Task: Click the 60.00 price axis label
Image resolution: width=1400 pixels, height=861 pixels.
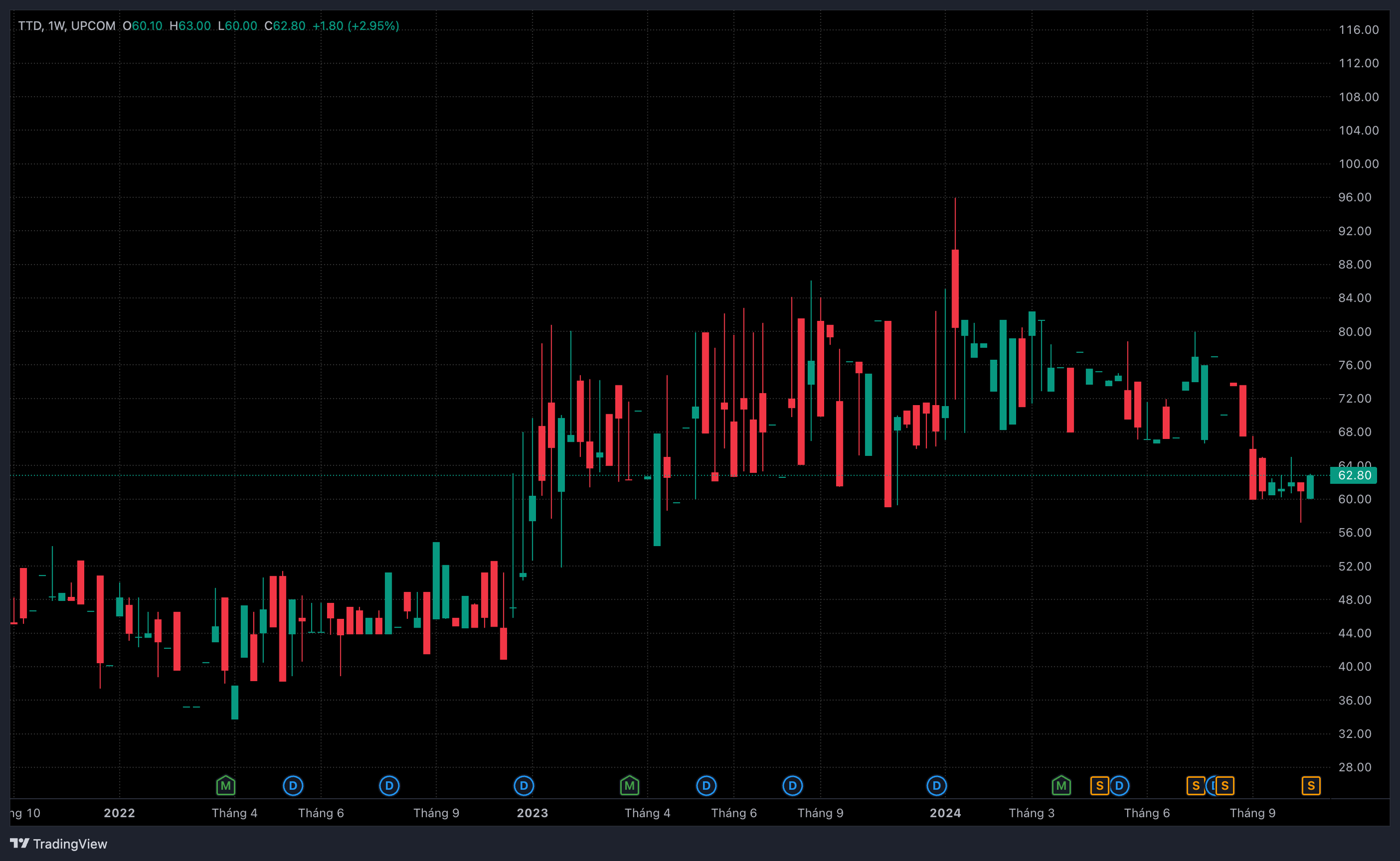Action: (1355, 499)
